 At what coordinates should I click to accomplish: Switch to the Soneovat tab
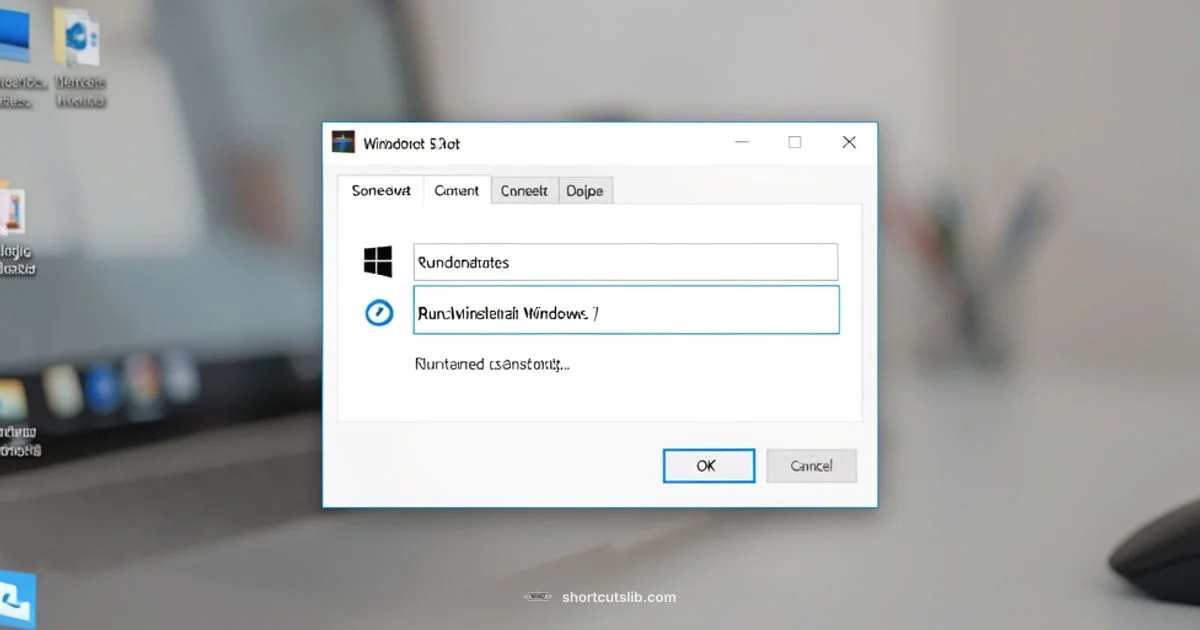pos(381,190)
